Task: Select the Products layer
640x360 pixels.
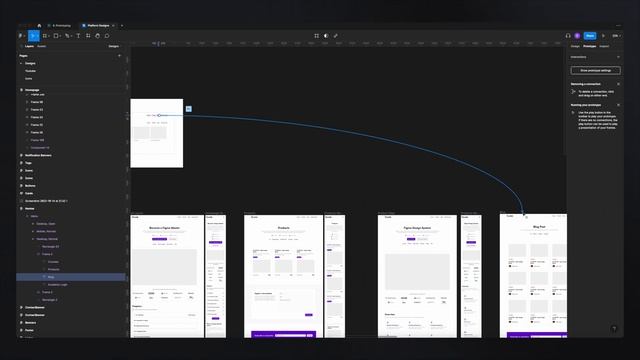Action: (x=53, y=269)
